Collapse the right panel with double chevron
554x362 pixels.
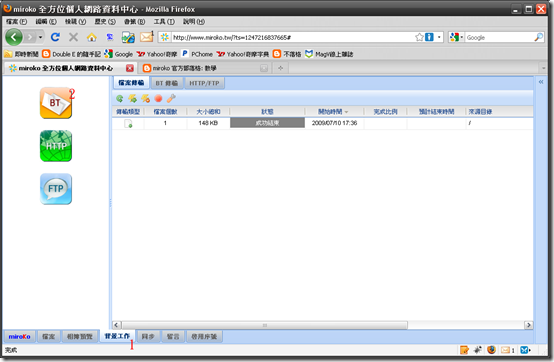541,82
